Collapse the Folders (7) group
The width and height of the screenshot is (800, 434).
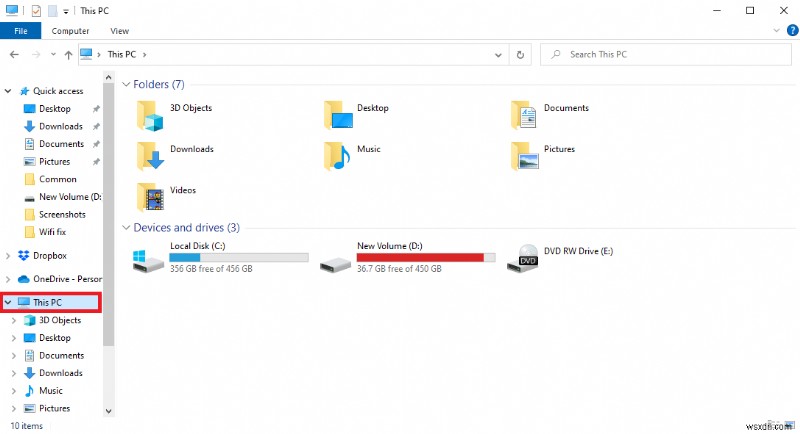tap(126, 84)
